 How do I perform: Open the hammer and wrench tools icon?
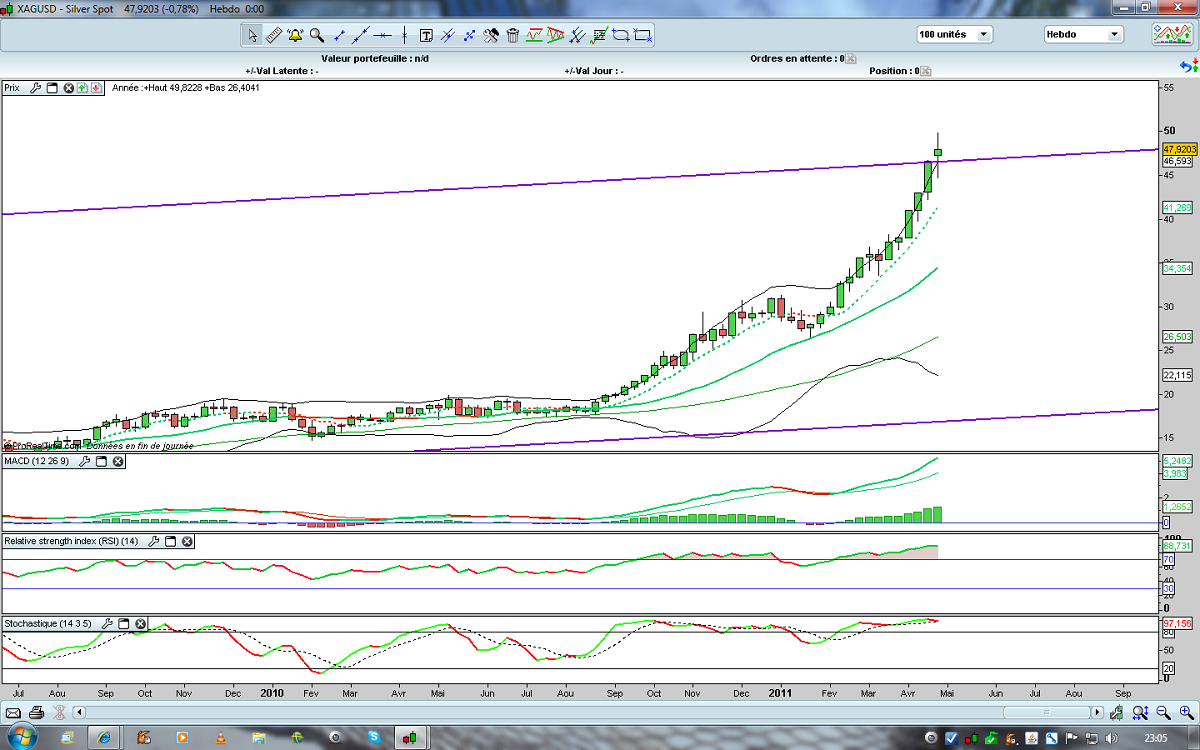click(491, 36)
